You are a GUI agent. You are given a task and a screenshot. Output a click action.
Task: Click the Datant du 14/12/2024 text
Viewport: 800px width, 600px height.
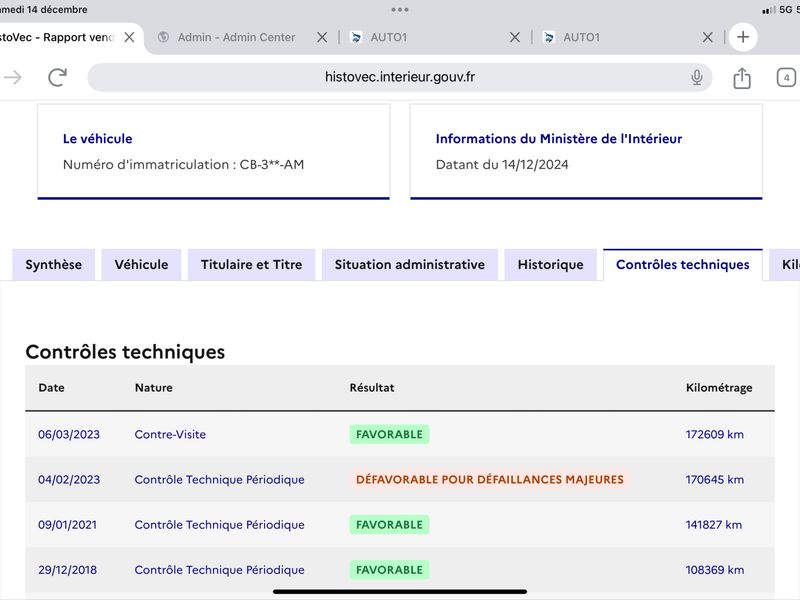click(502, 165)
